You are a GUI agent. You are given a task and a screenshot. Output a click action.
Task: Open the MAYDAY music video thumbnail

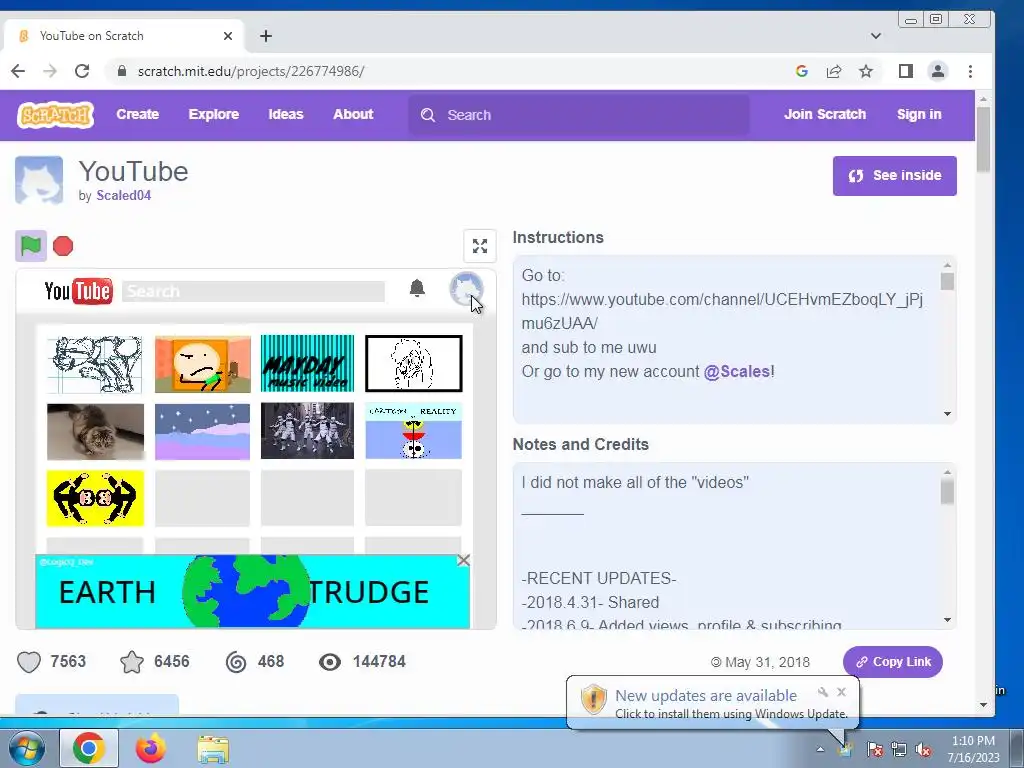(x=308, y=364)
